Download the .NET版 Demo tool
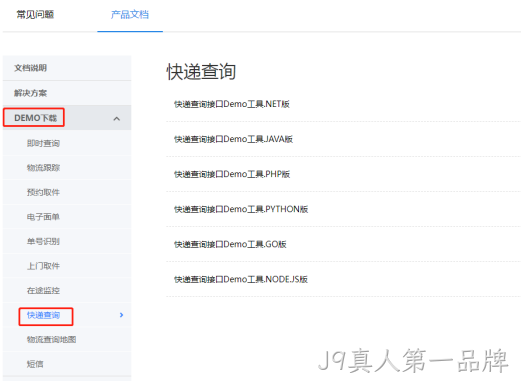This screenshot has height=383, width=521. pyautogui.click(x=232, y=104)
